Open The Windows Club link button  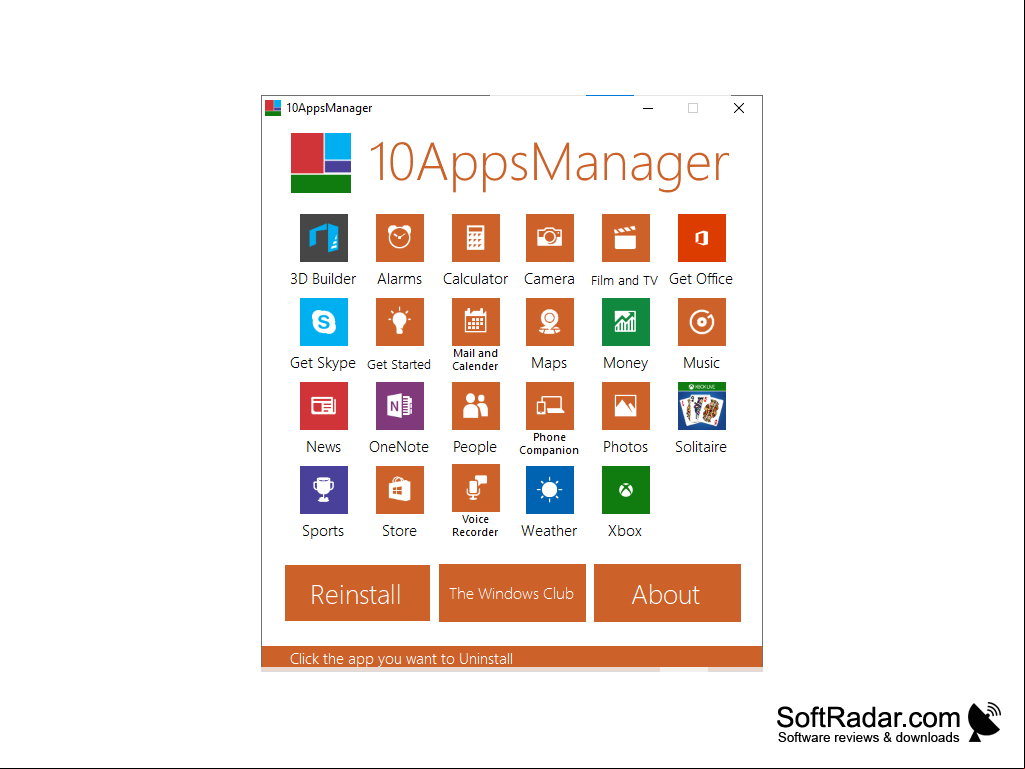coord(512,593)
